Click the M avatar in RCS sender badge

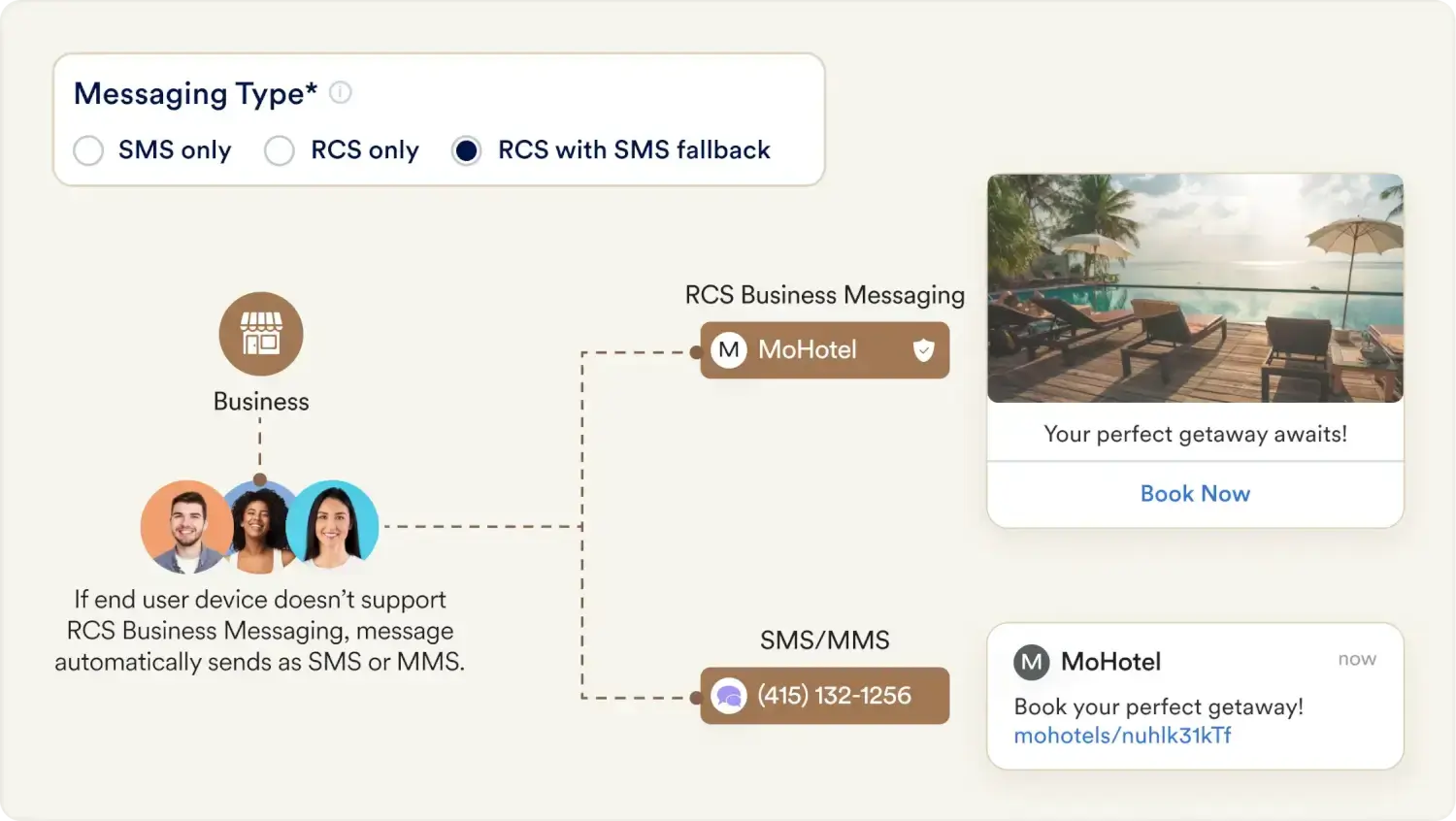729,350
